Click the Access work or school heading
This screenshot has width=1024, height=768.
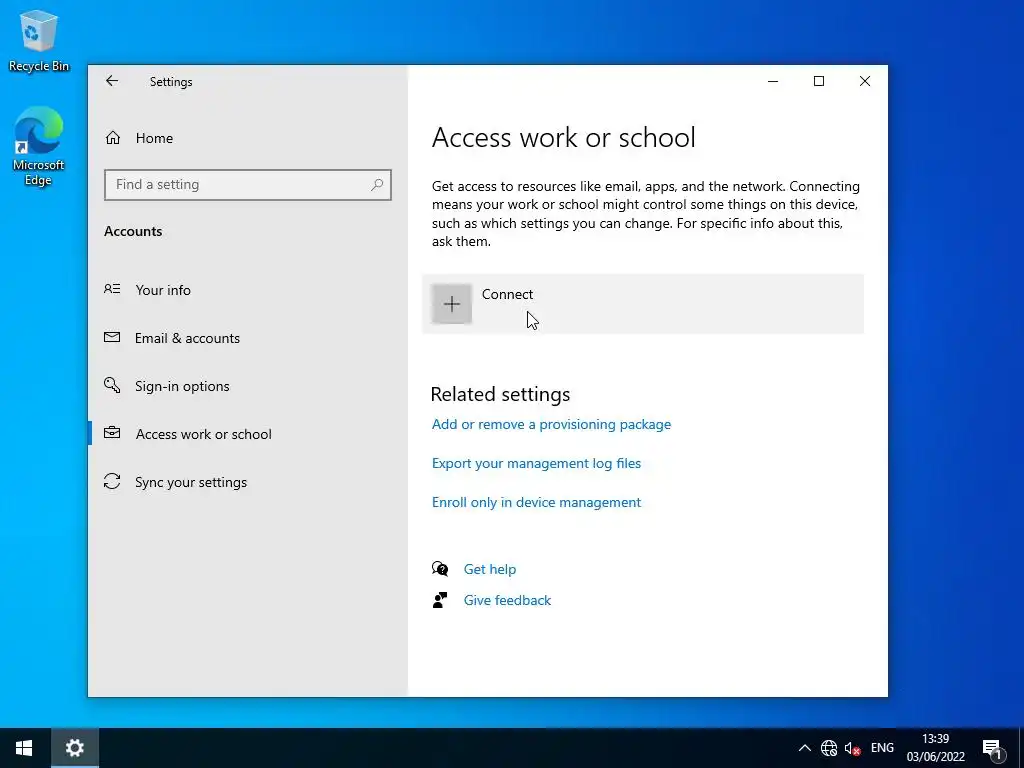[x=564, y=138]
